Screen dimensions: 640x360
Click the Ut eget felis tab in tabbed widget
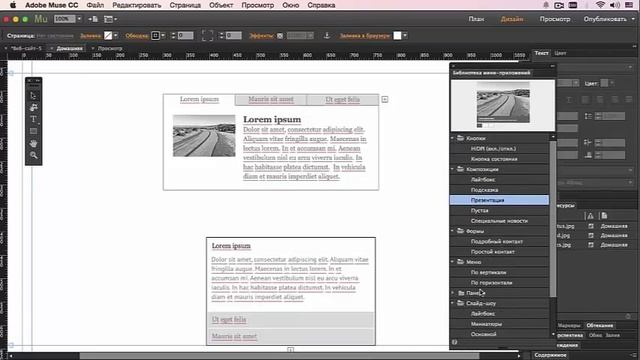[342, 100]
